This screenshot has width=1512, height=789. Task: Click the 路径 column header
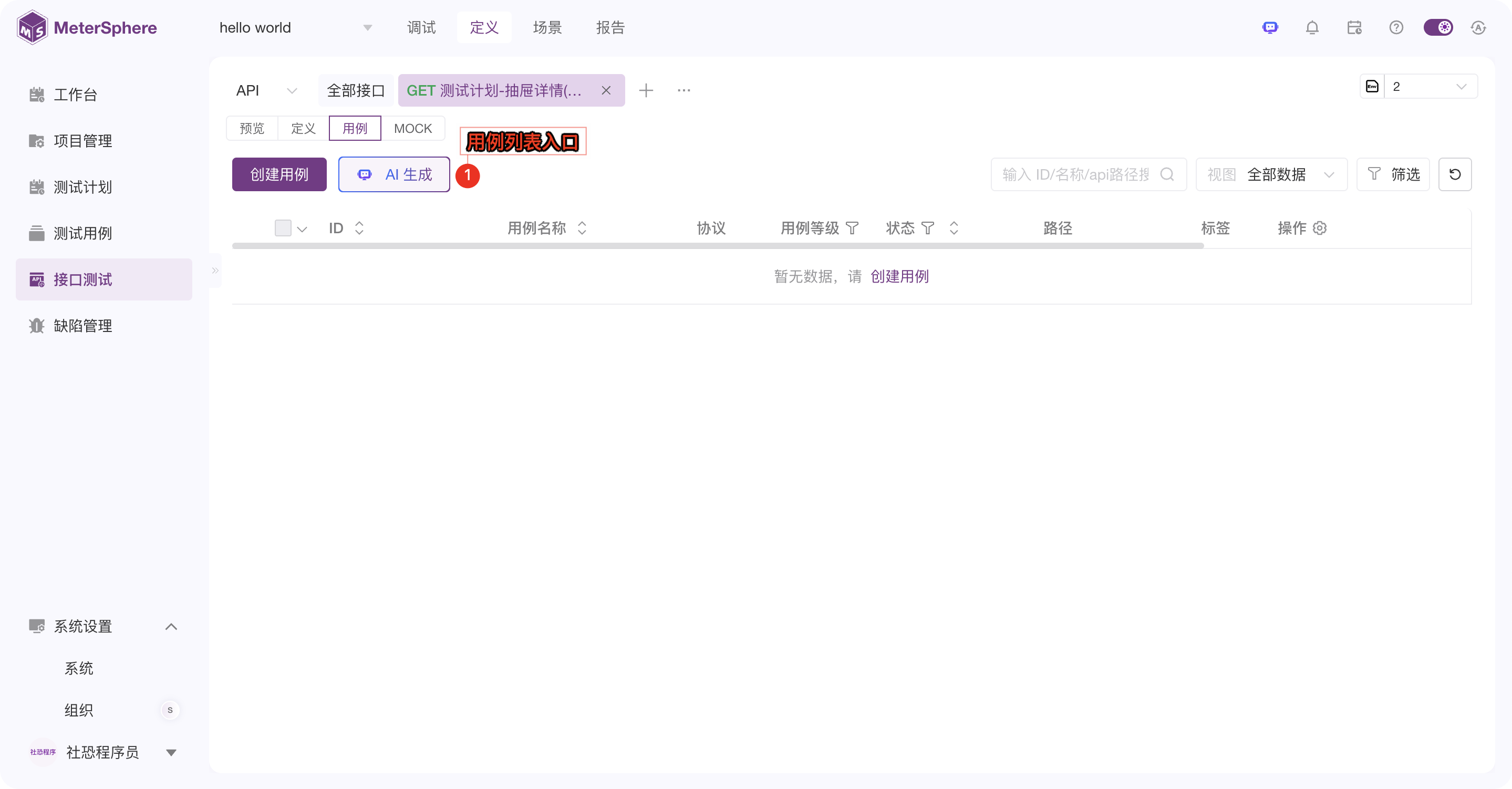[x=1058, y=228]
